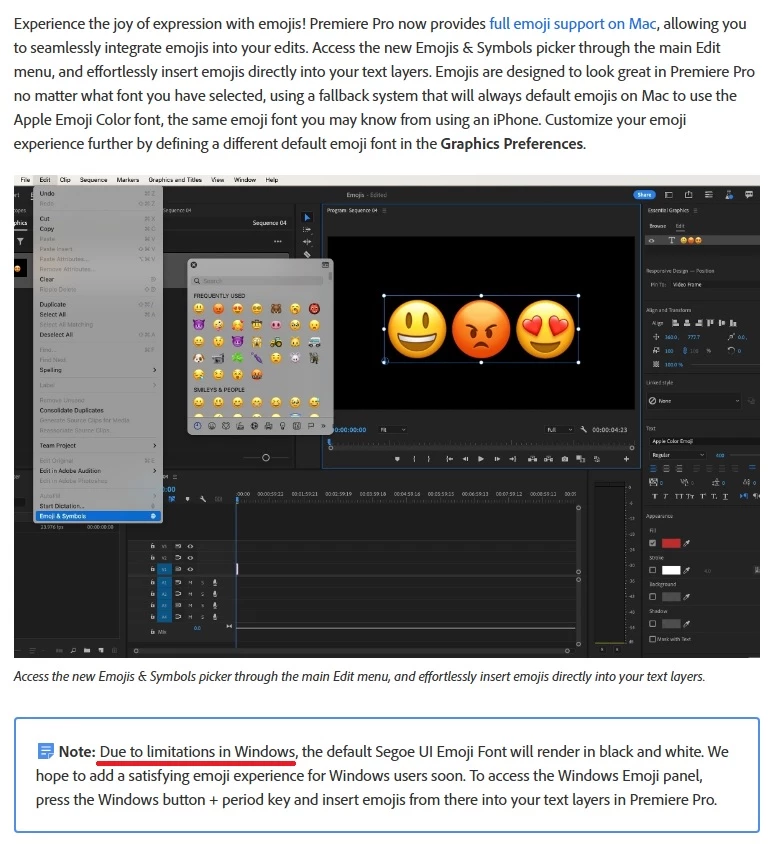Open the Linked style None dropdown
This screenshot has width=779, height=844.
(694, 401)
